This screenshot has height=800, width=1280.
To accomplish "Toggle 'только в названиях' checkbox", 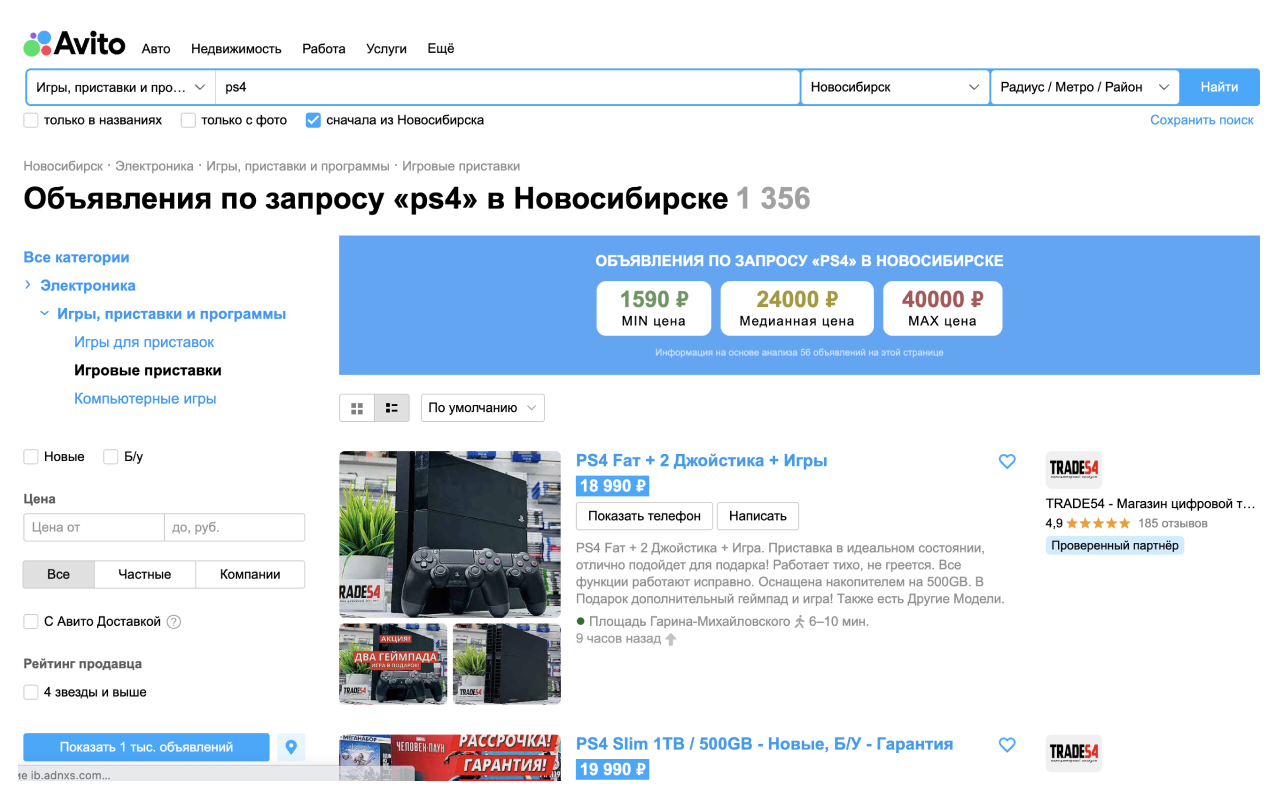I will click(31, 120).
